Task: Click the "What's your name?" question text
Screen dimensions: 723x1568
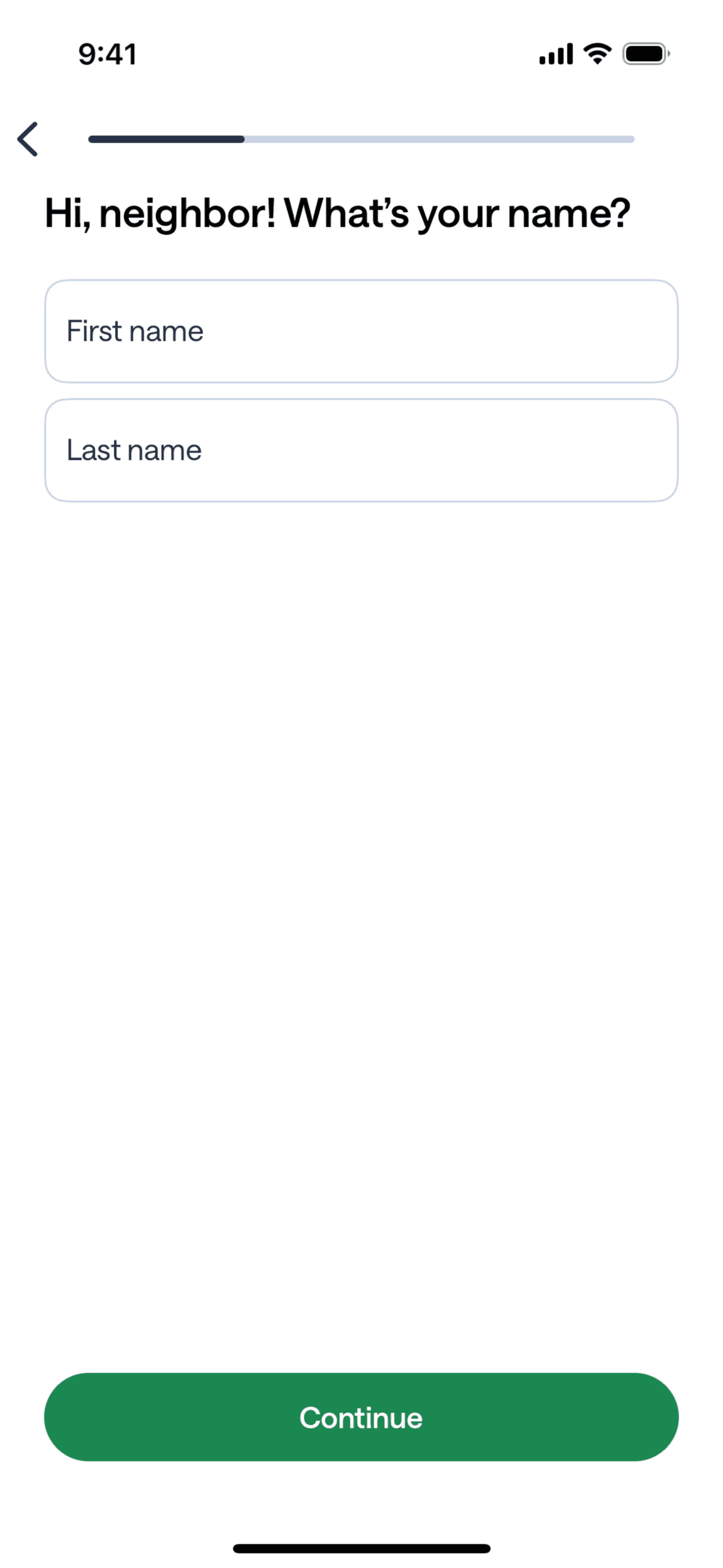Action: [457, 213]
